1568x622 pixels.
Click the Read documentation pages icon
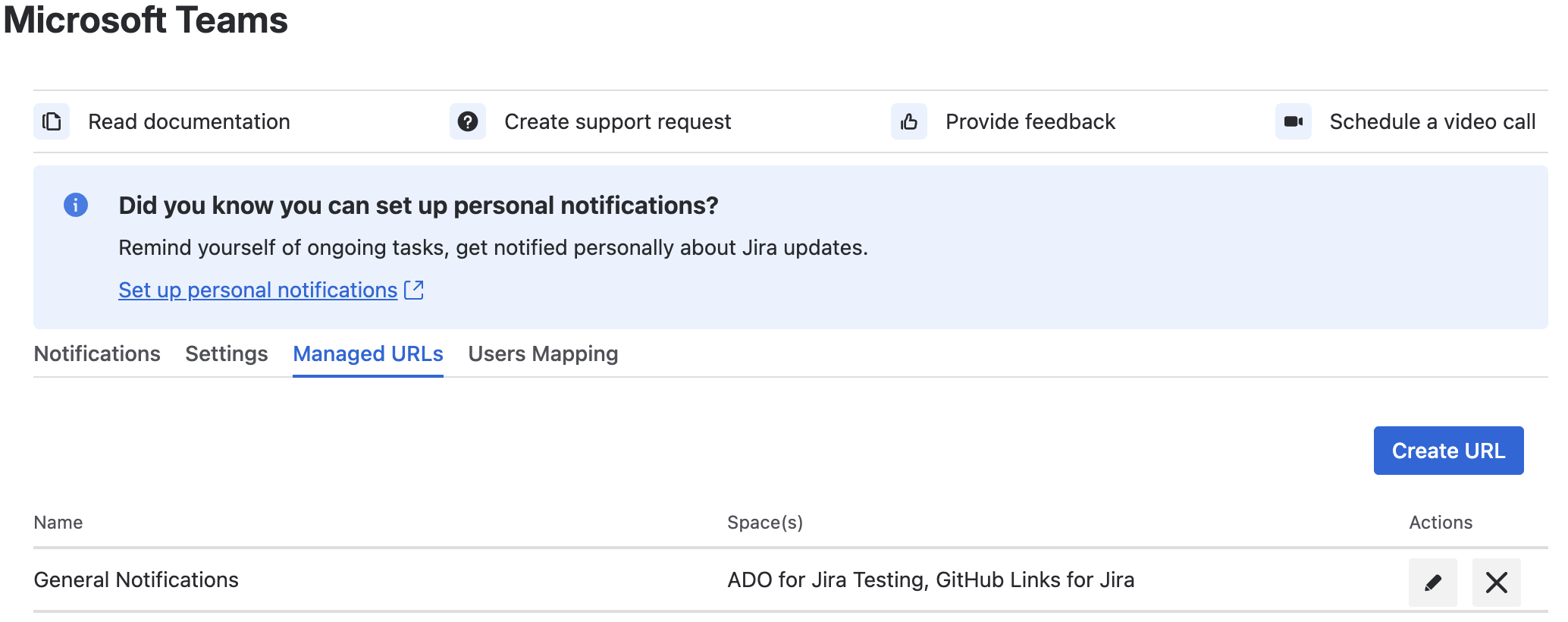52,121
